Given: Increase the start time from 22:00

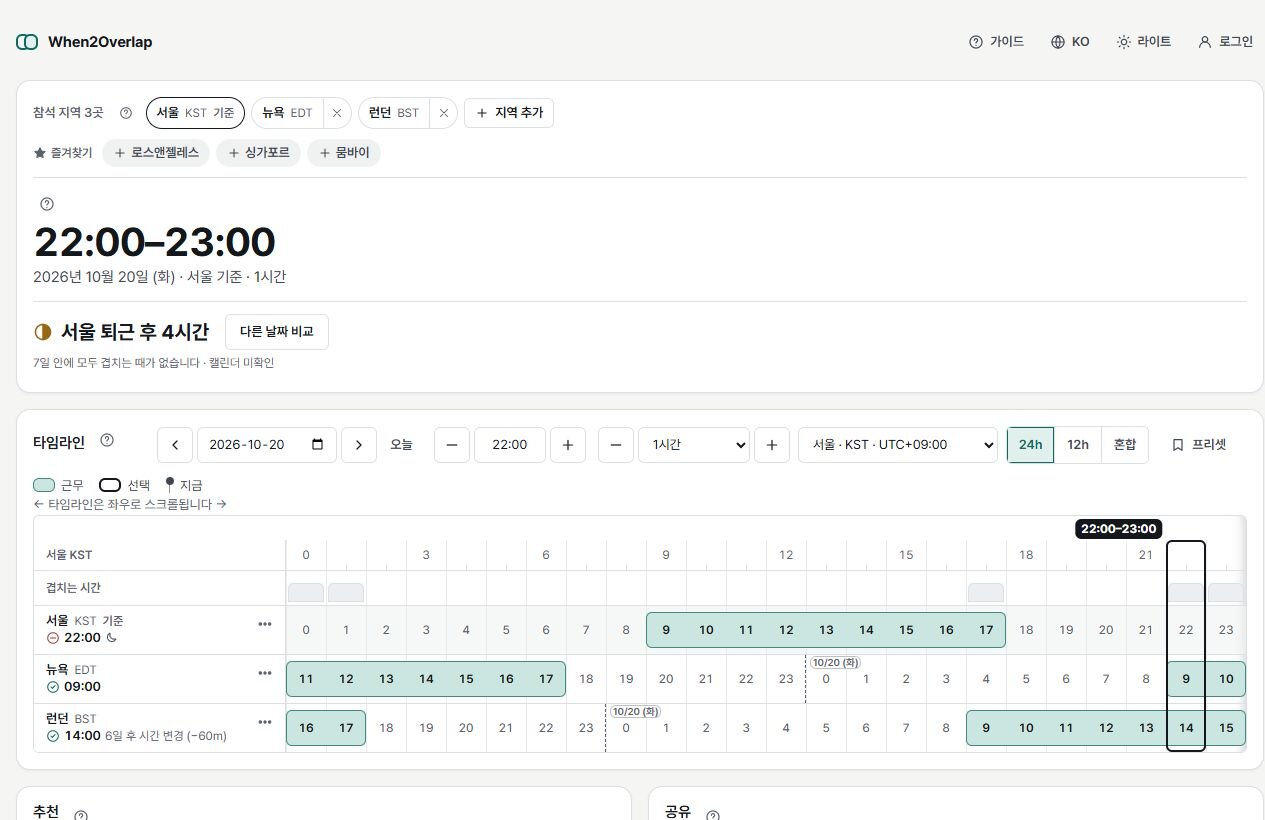Looking at the screenshot, I should [568, 445].
